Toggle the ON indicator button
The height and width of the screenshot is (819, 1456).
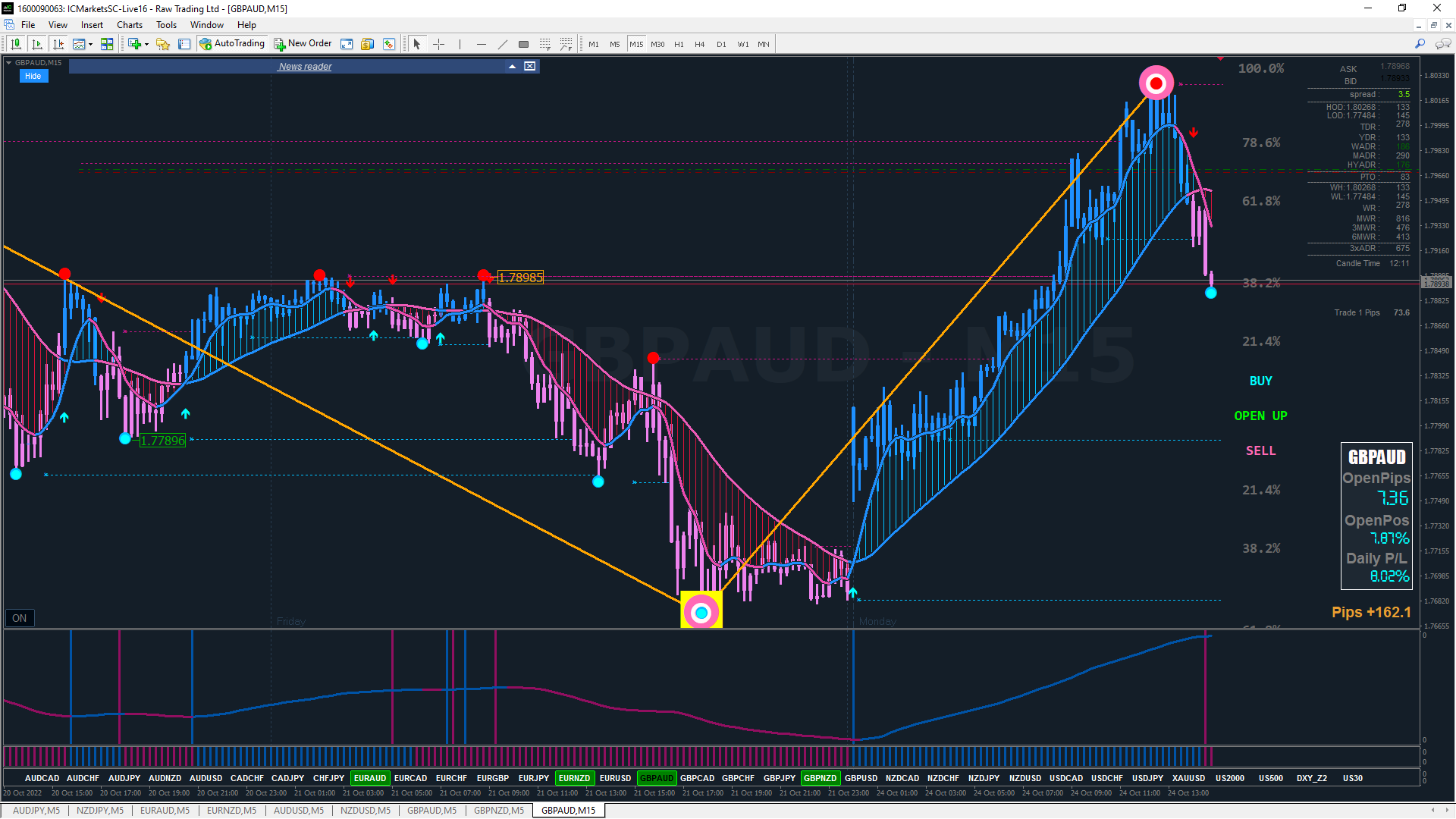coord(19,618)
